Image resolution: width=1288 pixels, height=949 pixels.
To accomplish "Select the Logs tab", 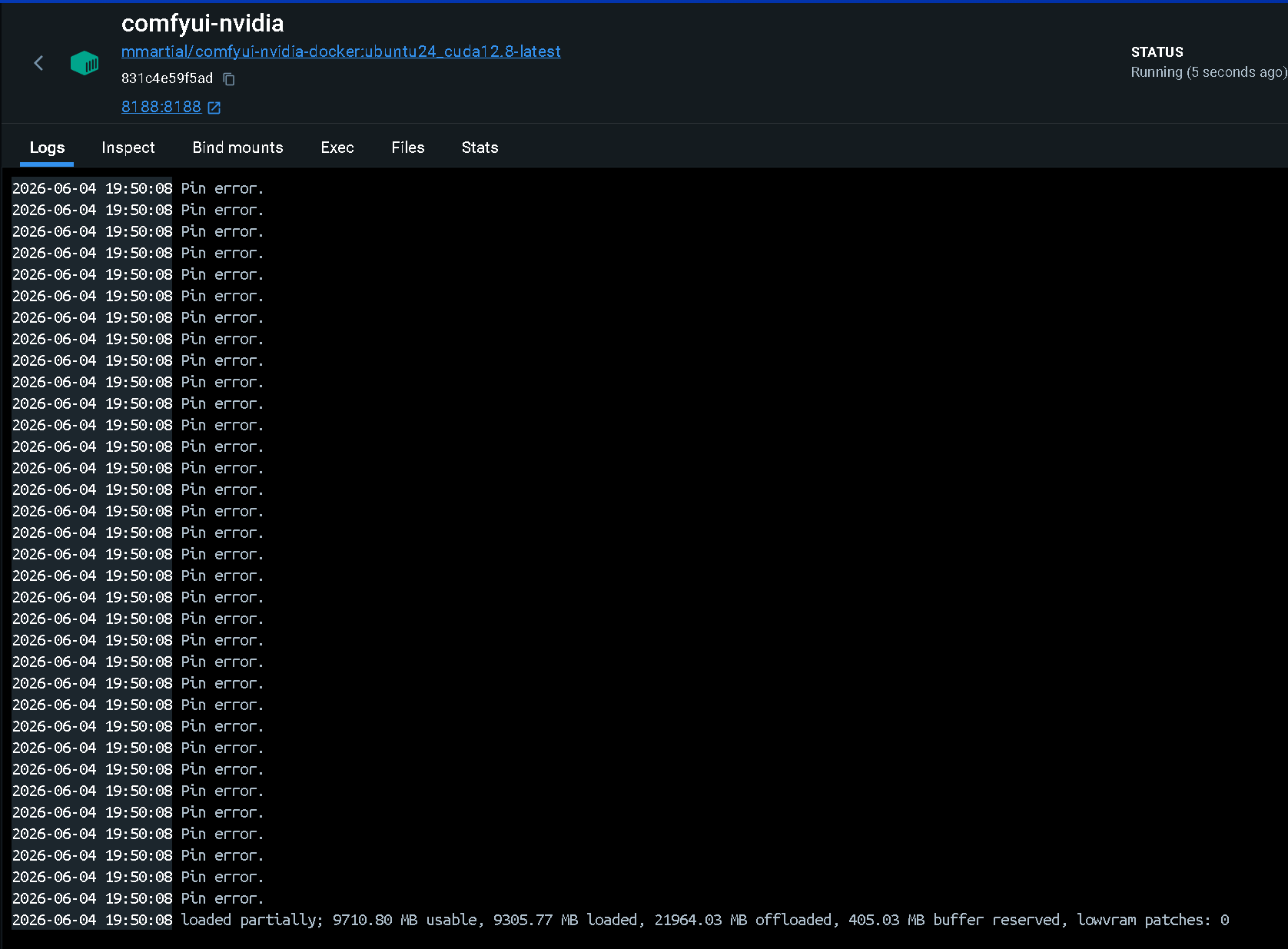I will pyautogui.click(x=47, y=148).
